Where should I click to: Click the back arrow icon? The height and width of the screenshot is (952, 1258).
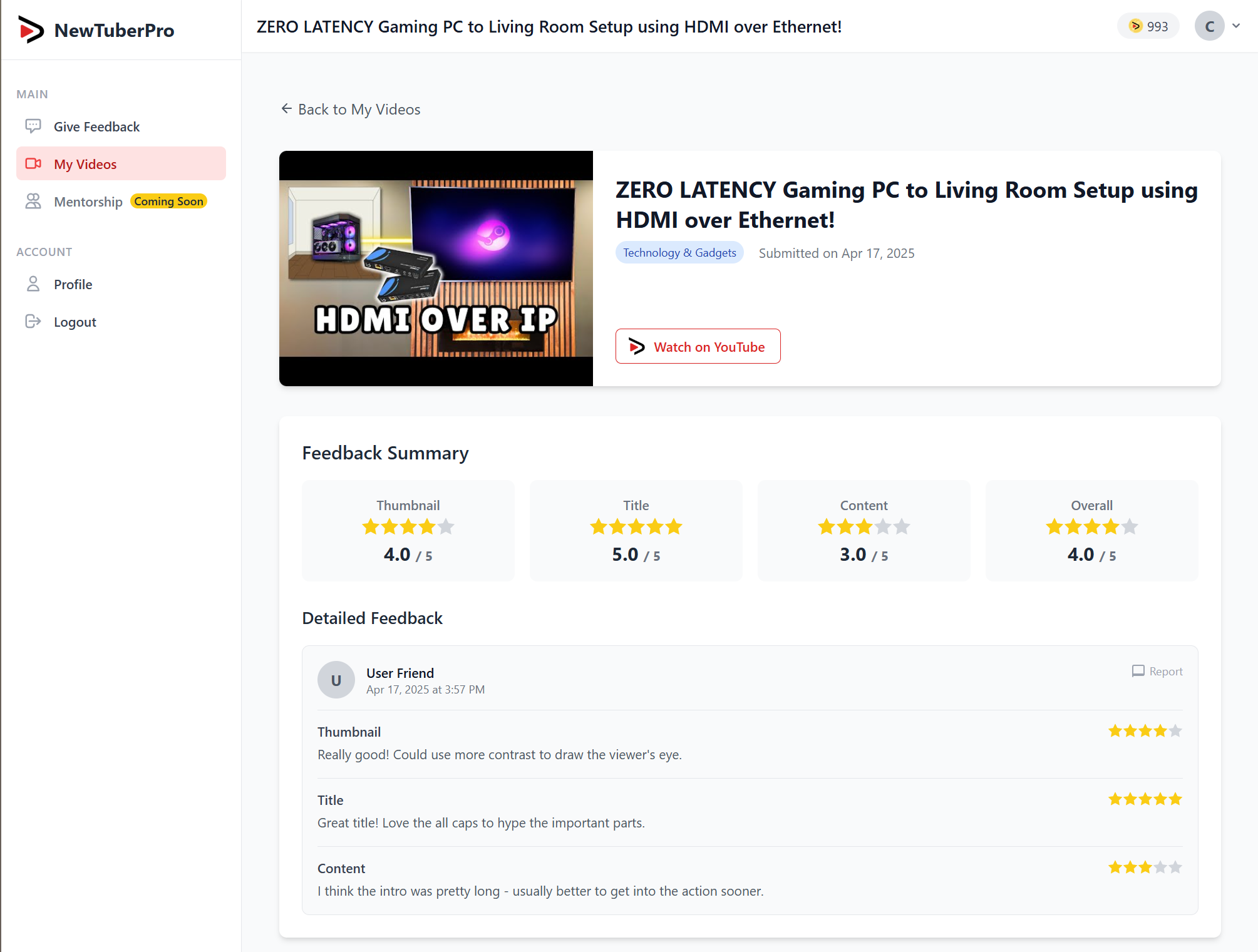(x=287, y=109)
